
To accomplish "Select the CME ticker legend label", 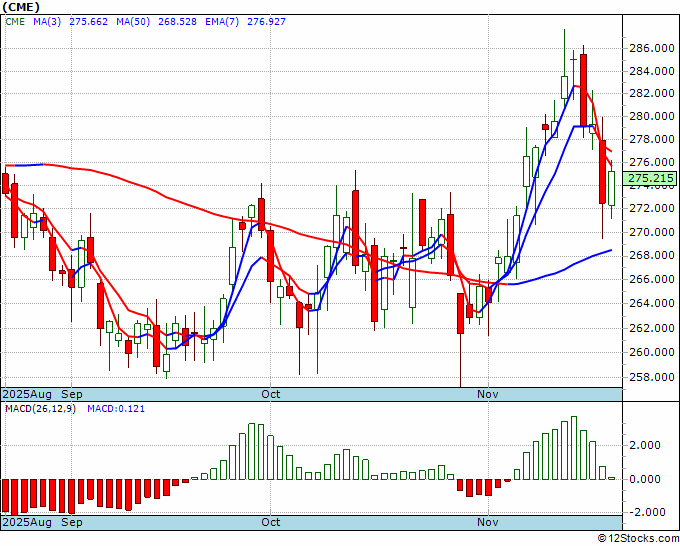I will [x=15, y=21].
